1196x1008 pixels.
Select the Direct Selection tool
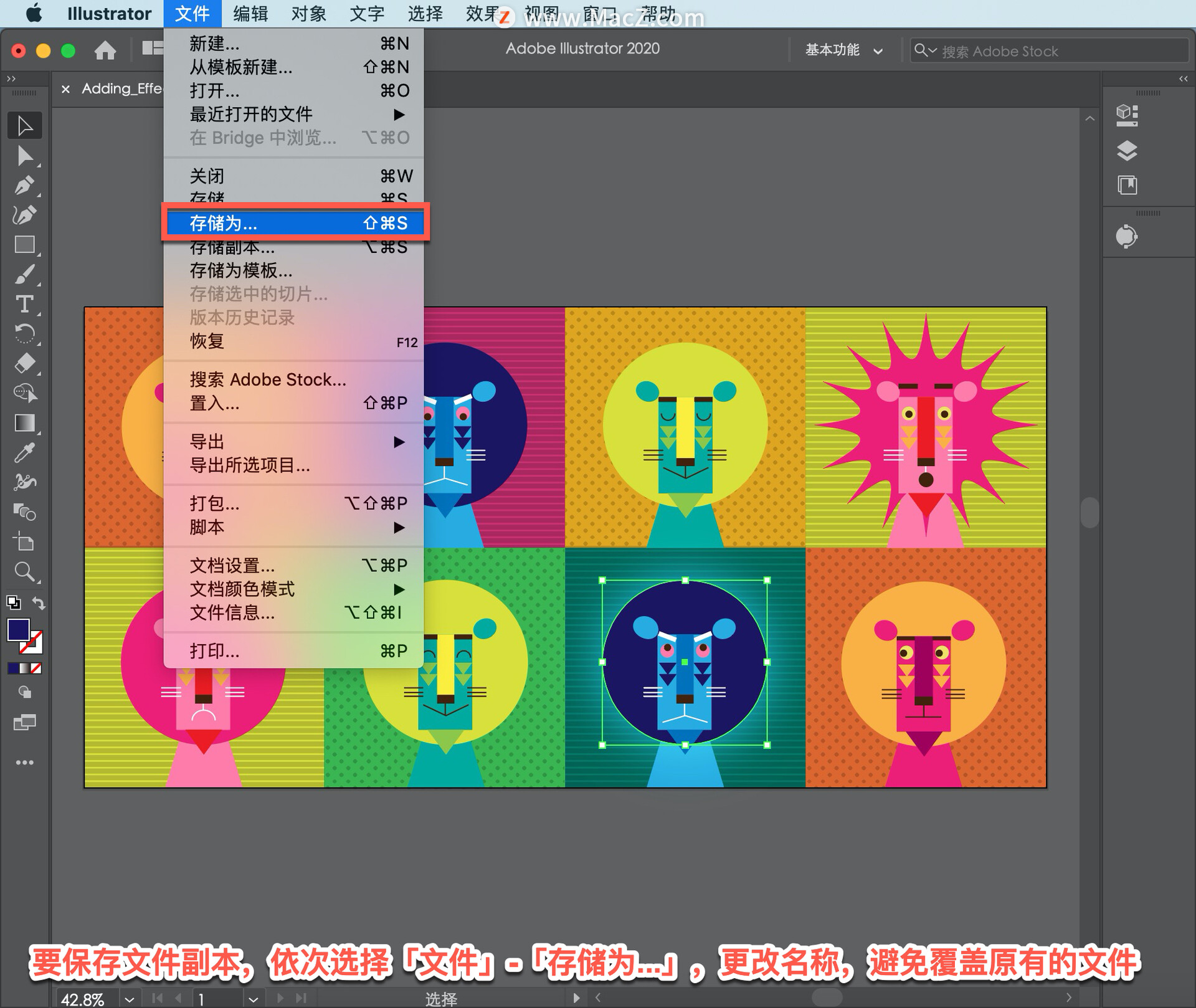25,156
